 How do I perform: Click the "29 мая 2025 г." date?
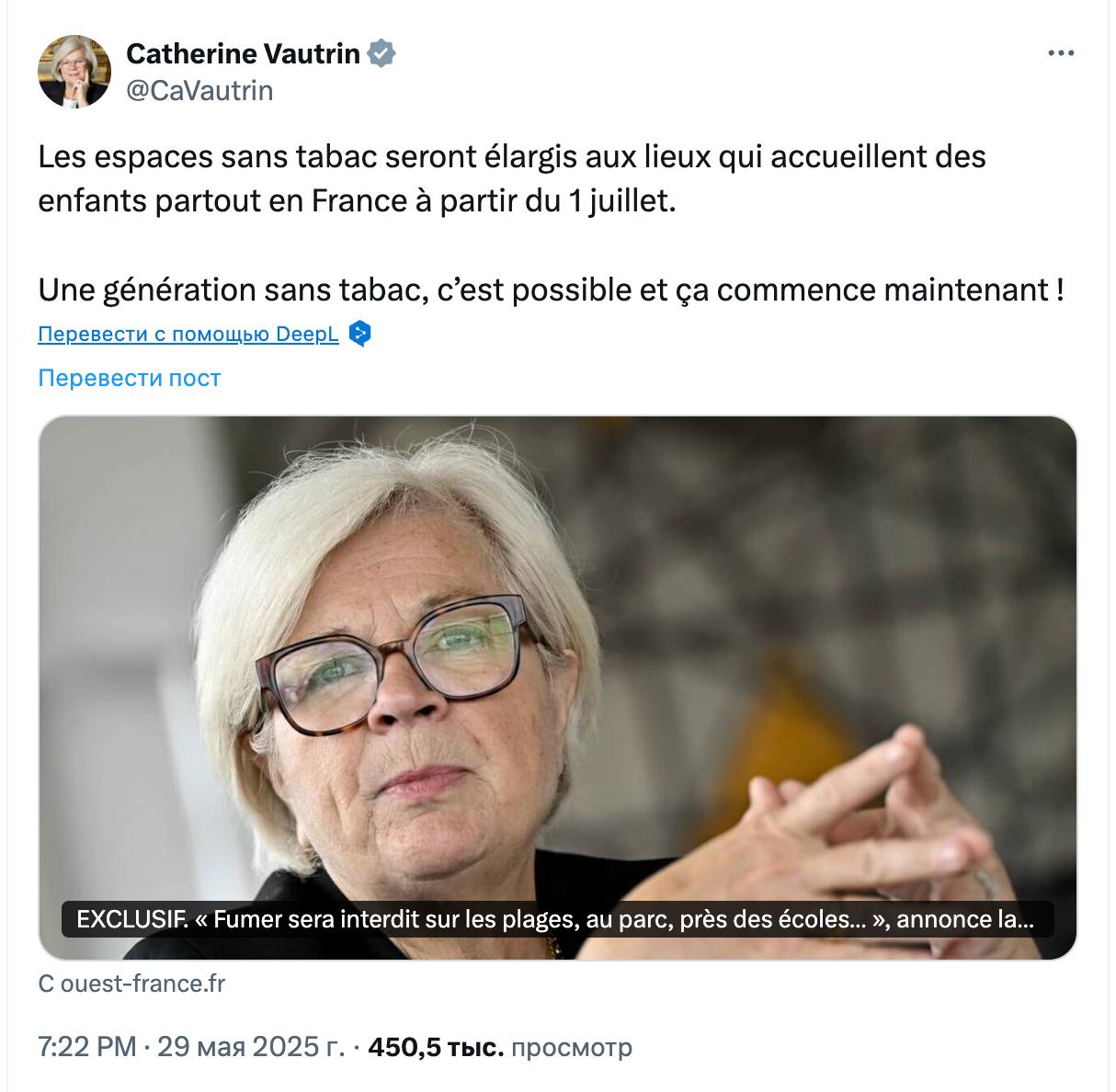tap(250, 1047)
